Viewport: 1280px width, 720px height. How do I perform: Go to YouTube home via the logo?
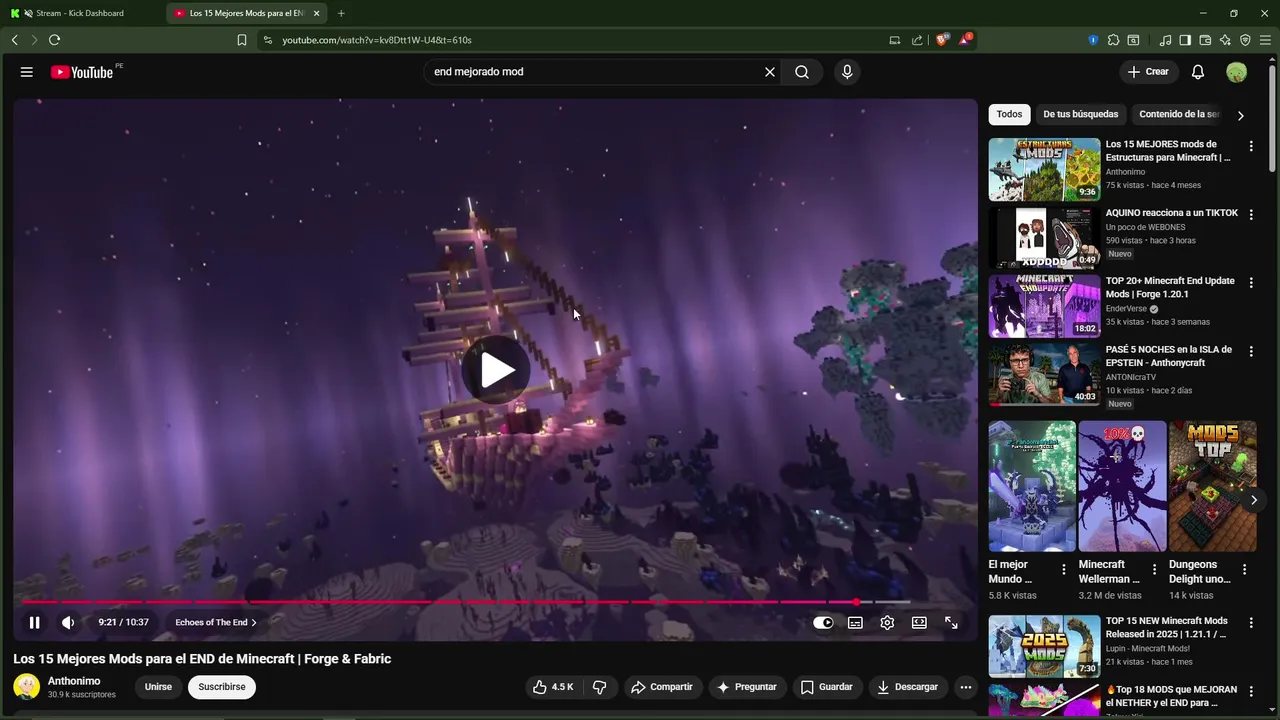82,72
